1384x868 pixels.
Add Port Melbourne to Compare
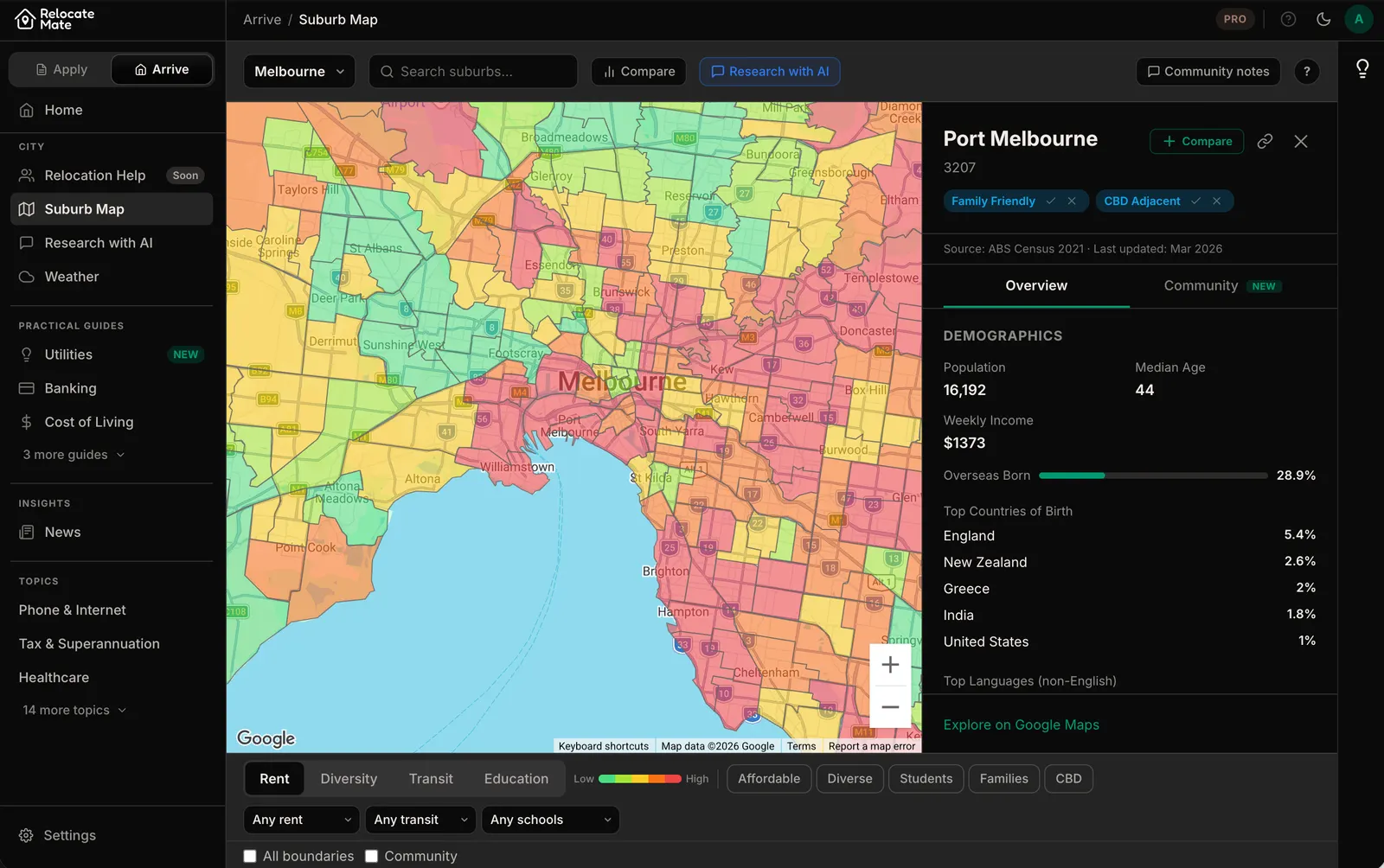(x=1197, y=141)
